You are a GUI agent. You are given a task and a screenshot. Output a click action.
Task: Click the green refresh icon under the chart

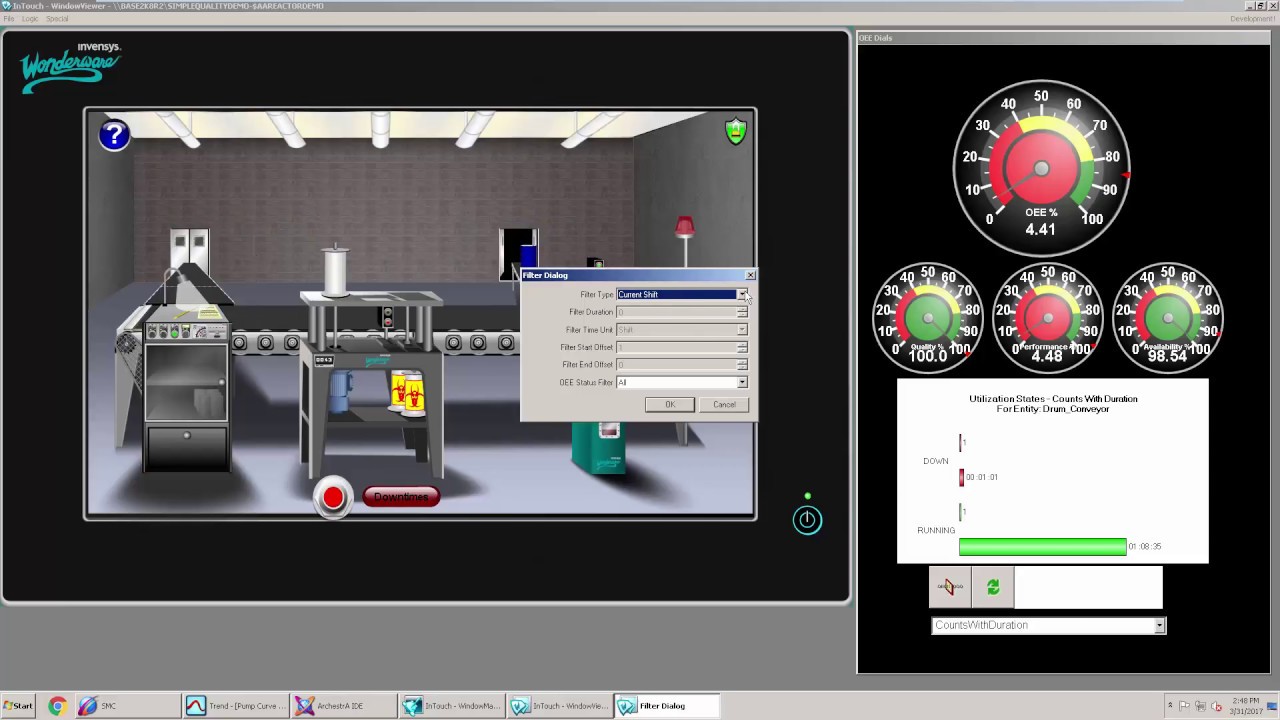(x=993, y=587)
